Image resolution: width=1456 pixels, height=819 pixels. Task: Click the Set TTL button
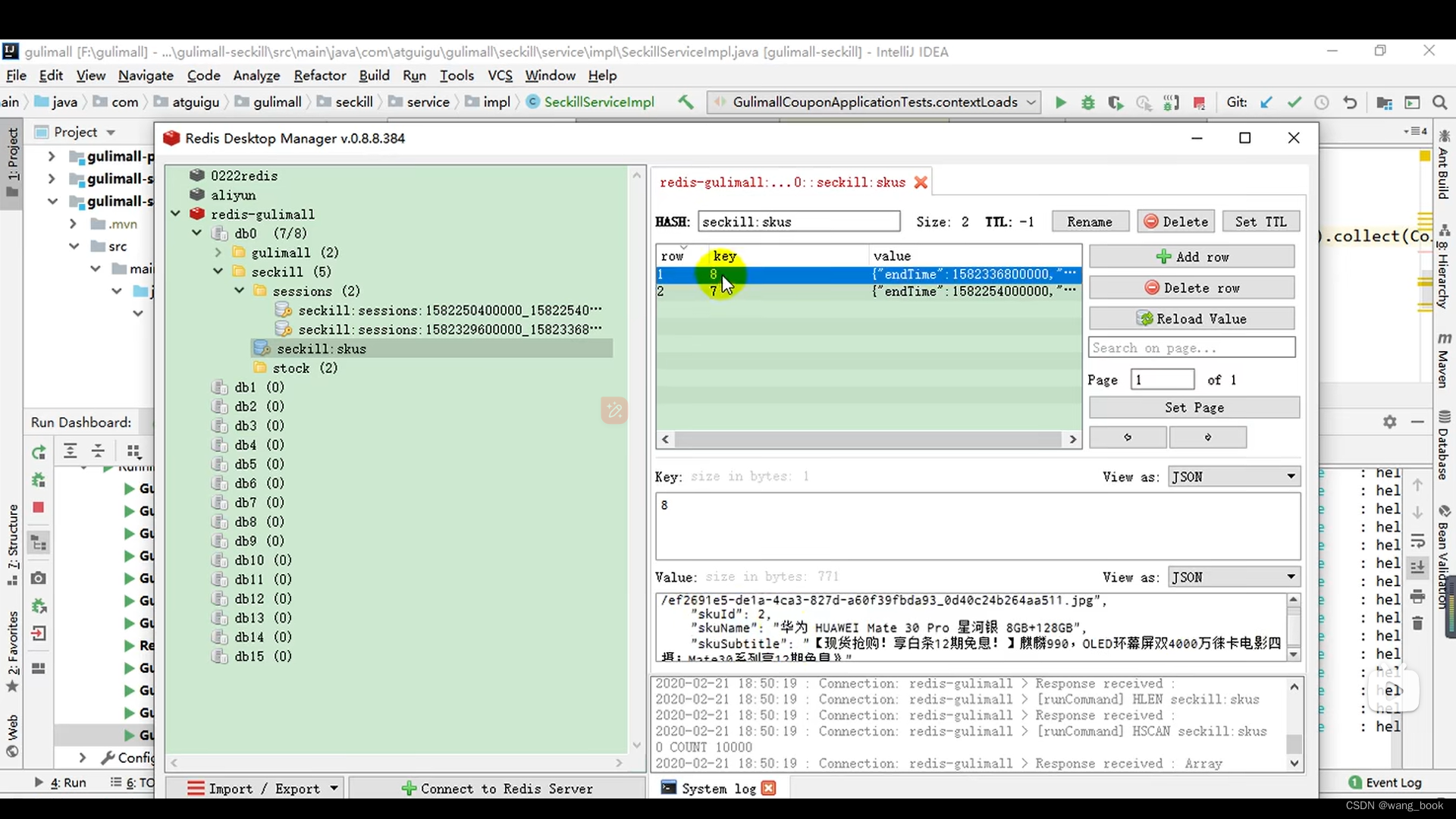(1260, 221)
